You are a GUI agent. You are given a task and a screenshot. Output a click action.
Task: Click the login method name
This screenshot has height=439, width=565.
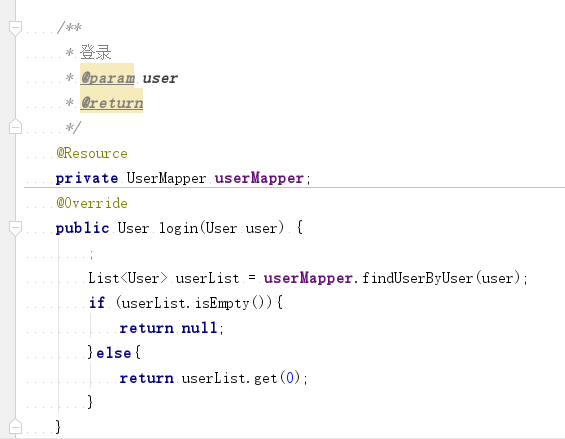tap(178, 229)
